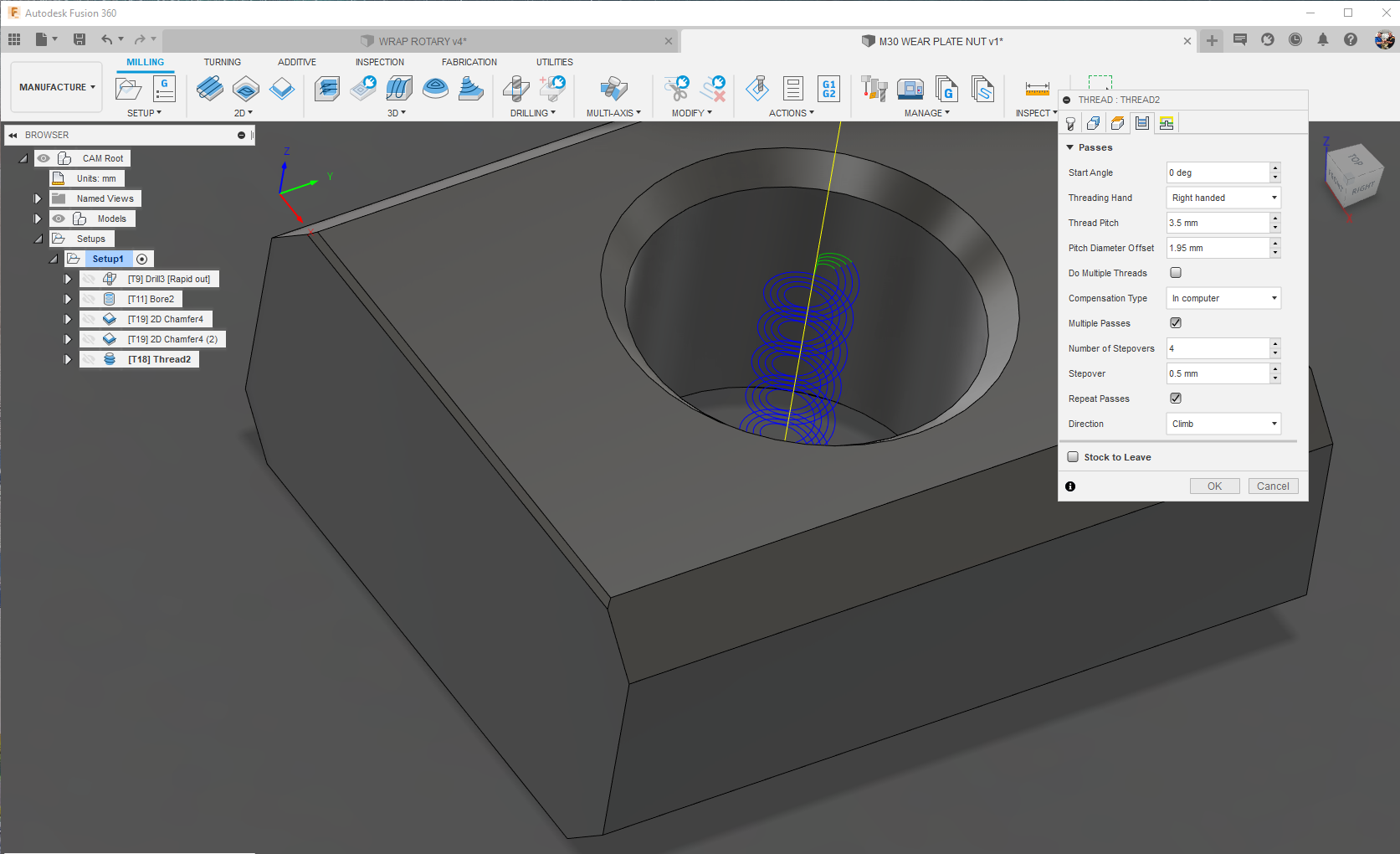Open the Tool Library icon under Manage
Viewport: 1400px width, 854px height.
click(x=874, y=88)
